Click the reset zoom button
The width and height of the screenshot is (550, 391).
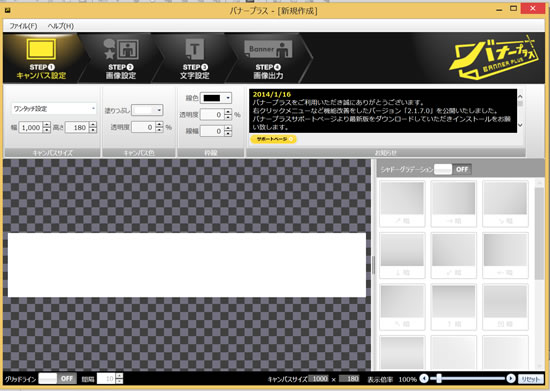click(531, 379)
